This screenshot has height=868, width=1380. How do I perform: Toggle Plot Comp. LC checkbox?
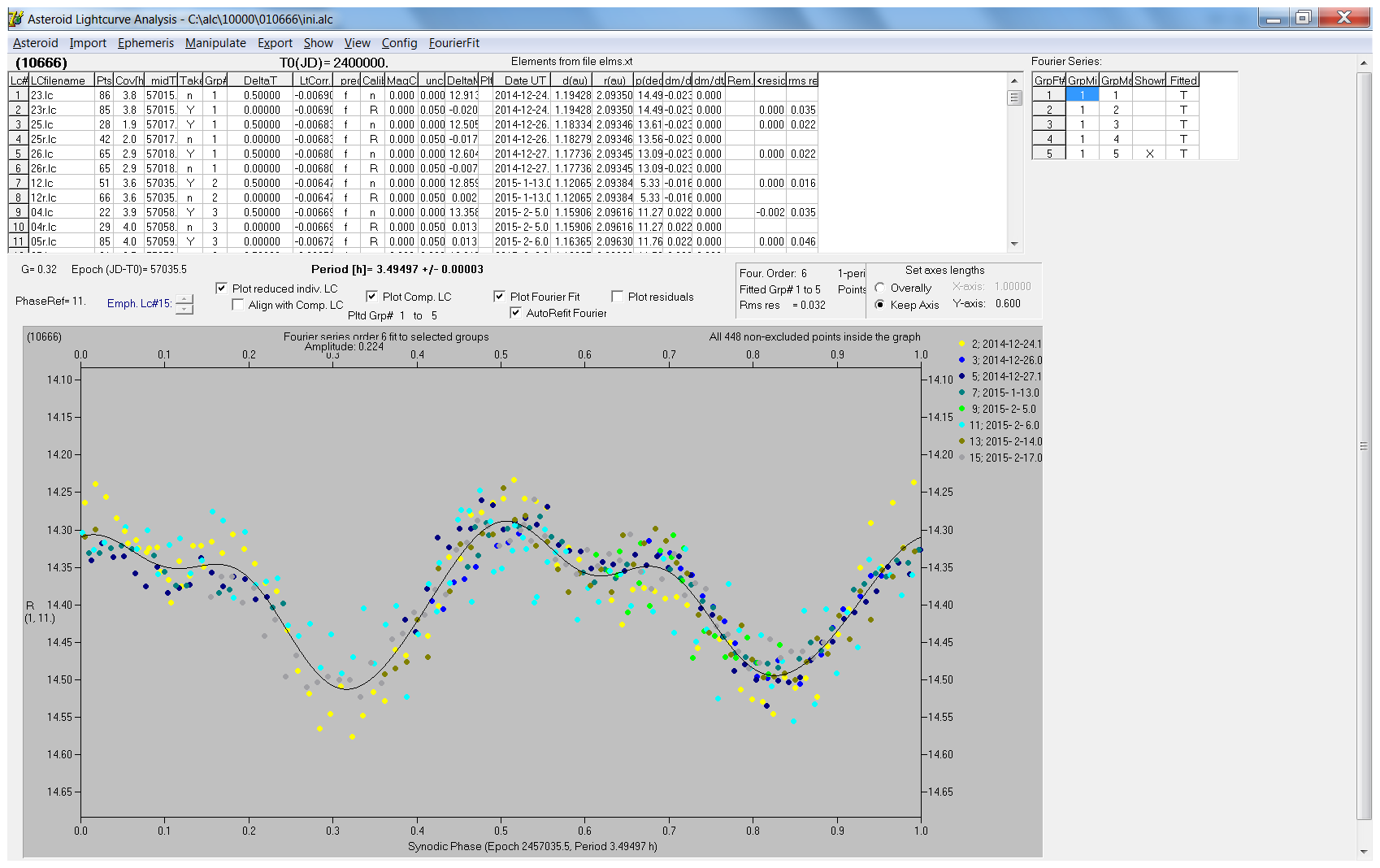coord(371,296)
